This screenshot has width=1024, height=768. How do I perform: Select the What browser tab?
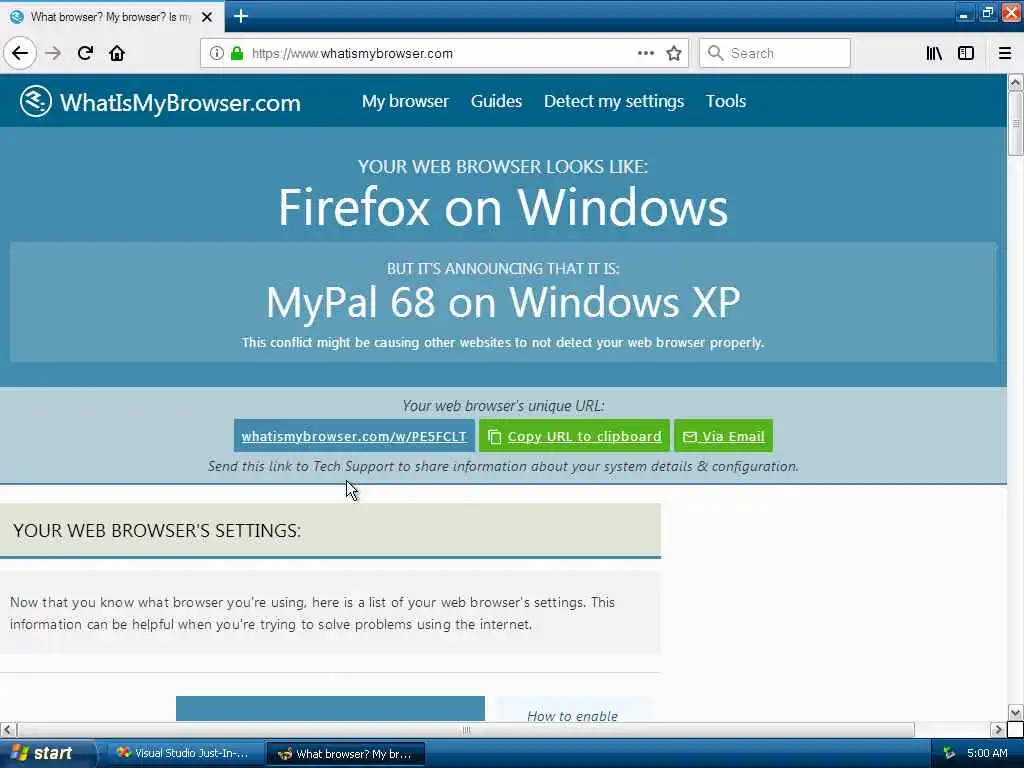pyautogui.click(x=112, y=17)
